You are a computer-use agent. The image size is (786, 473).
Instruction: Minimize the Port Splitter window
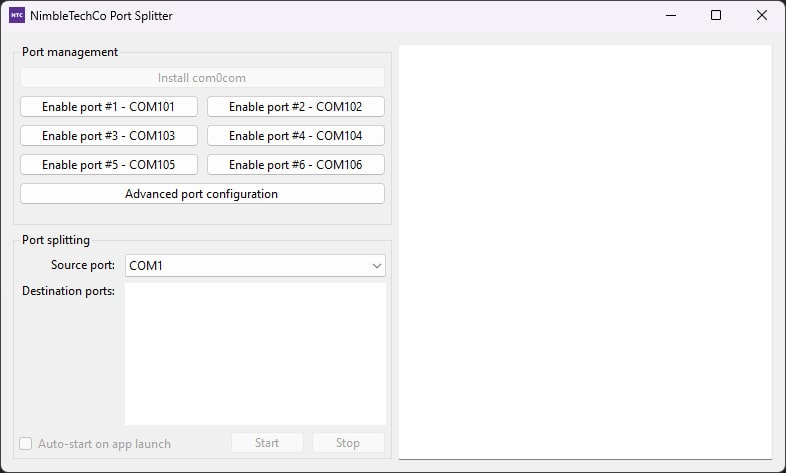pos(671,16)
